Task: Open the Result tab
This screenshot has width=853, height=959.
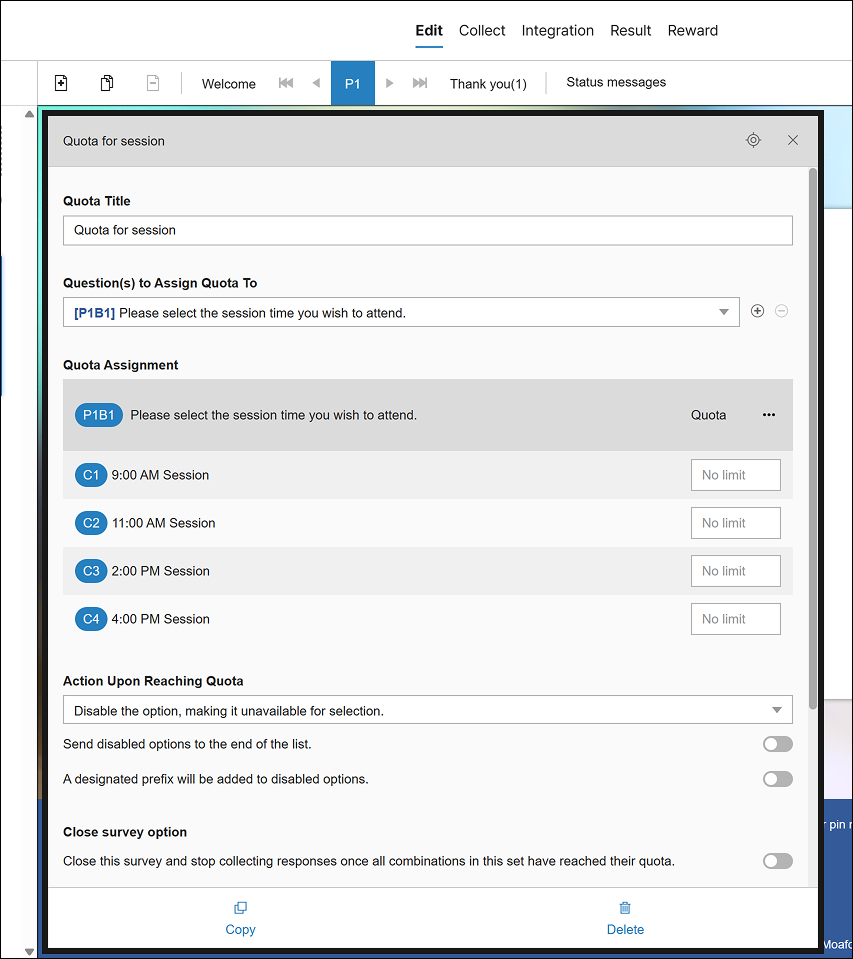Action: (x=630, y=31)
